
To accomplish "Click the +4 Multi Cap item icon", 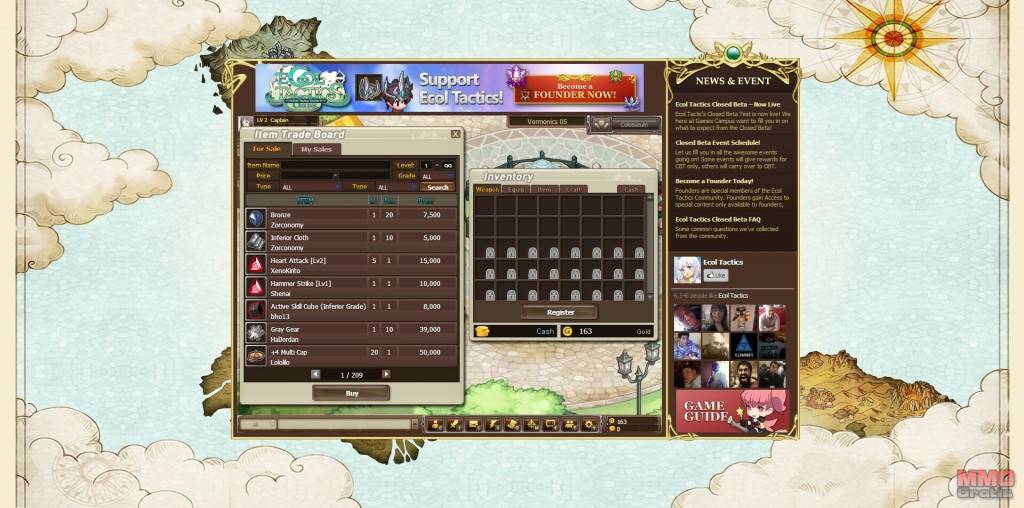I will 256,356.
